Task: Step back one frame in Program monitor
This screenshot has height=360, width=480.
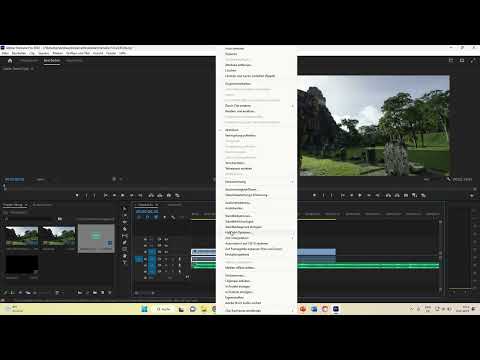Action: 351,195
